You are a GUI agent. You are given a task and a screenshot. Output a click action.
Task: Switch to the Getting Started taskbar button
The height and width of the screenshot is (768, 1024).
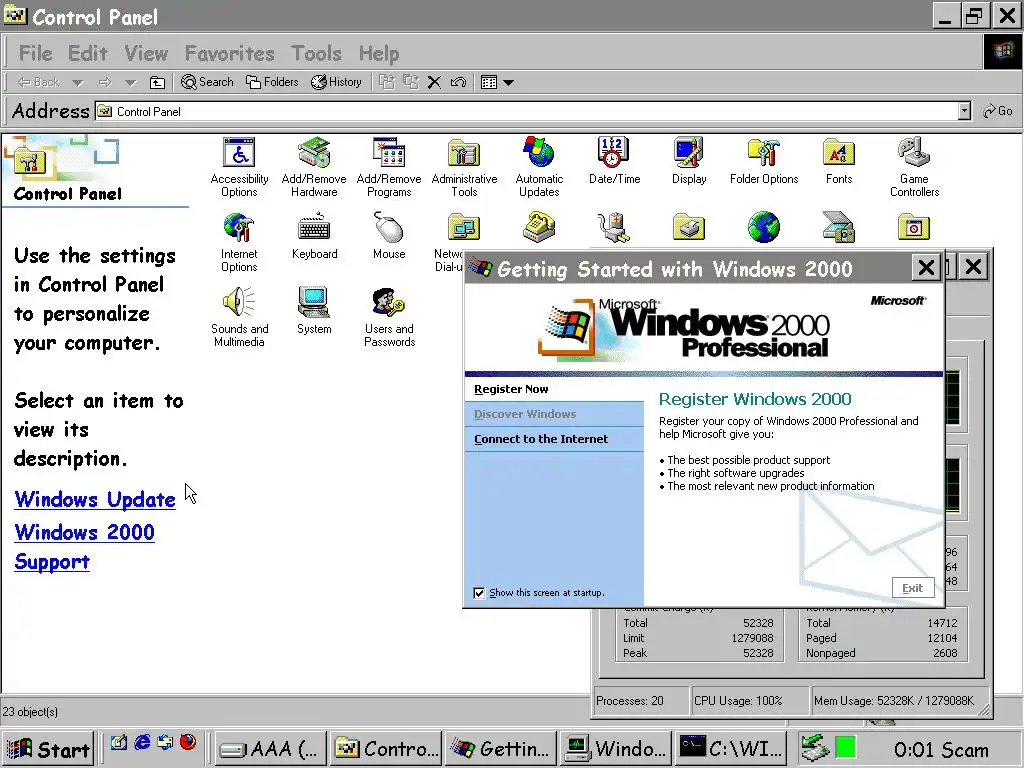(501, 749)
